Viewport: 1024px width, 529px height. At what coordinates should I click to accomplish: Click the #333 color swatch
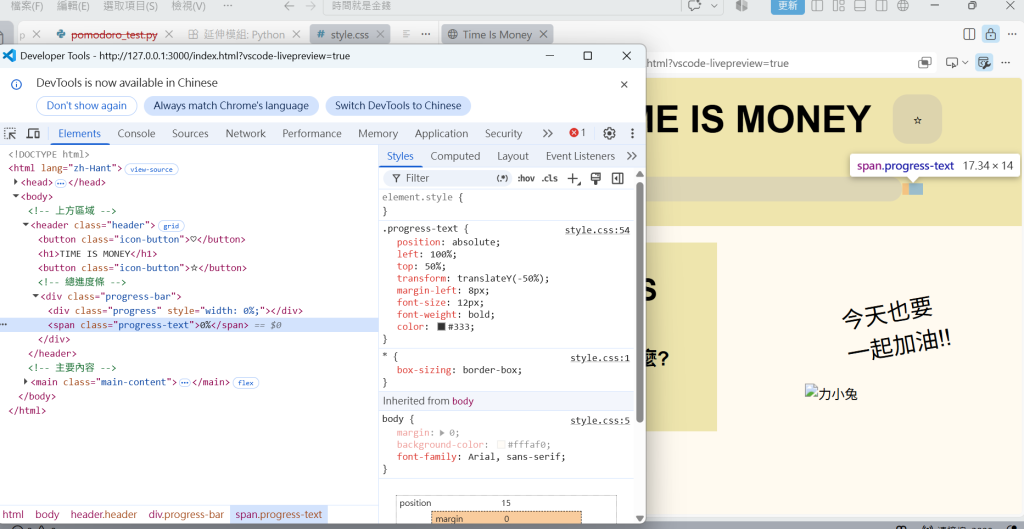[441, 327]
